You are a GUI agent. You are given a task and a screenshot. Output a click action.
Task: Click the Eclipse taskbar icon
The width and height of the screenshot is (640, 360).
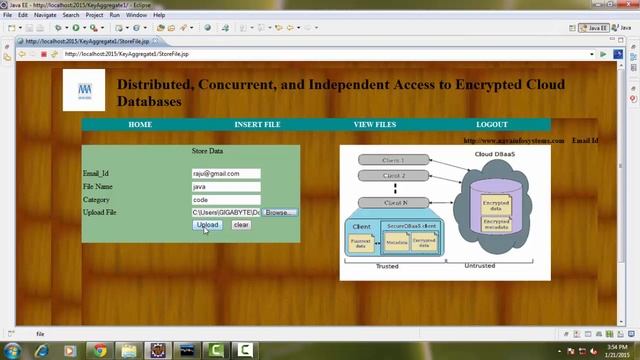click(x=158, y=351)
